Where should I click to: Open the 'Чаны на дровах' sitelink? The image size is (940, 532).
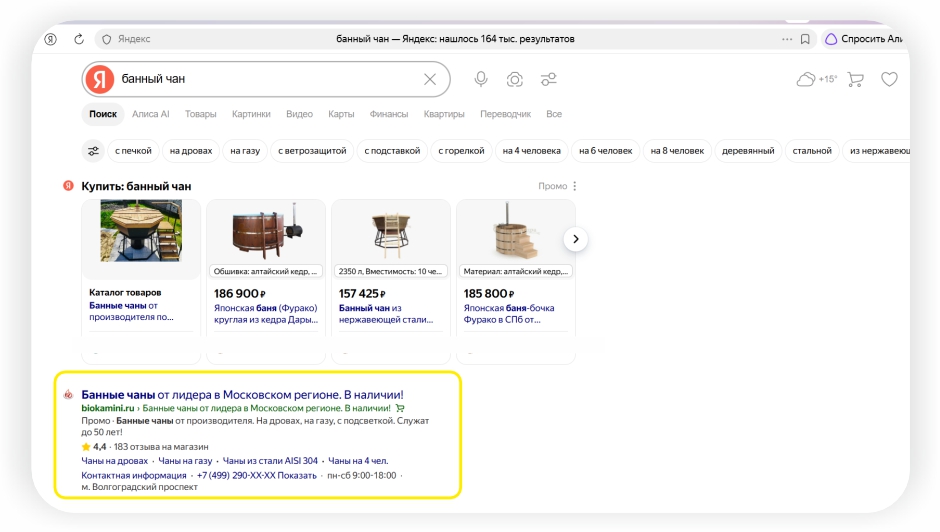[x=115, y=461]
